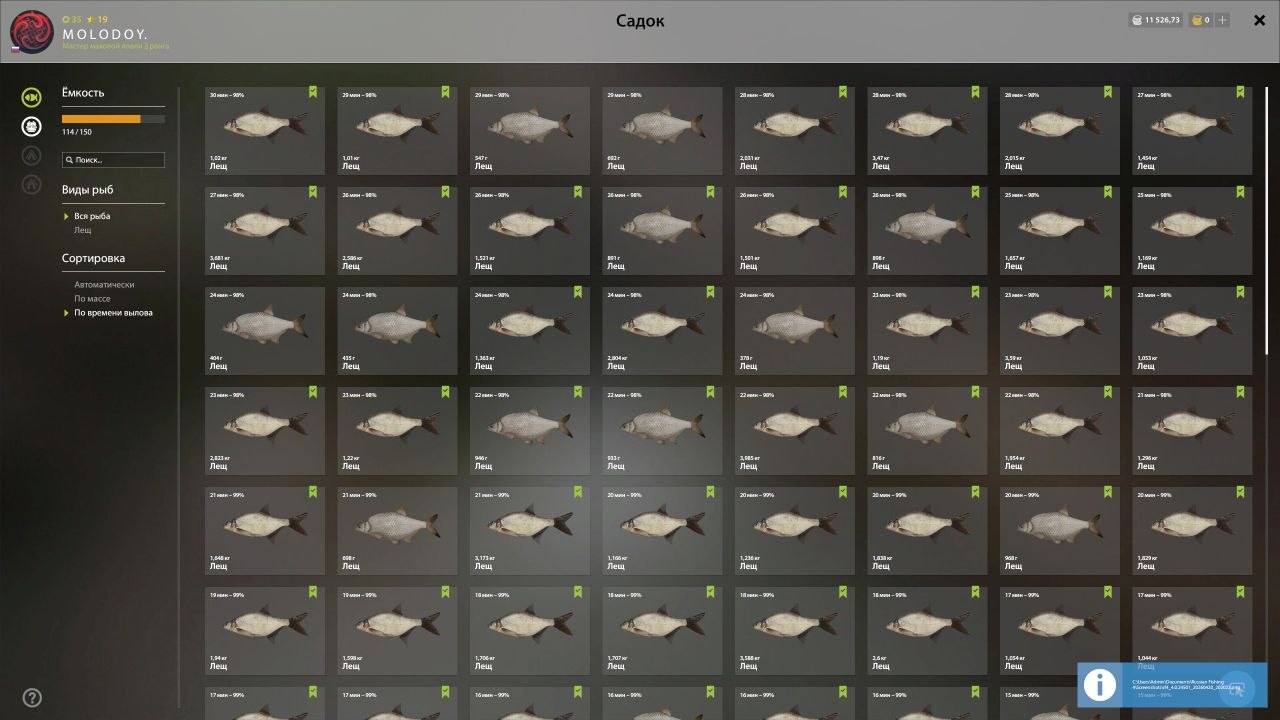Viewport: 1280px width, 720px height.
Task: Click the capacity count 114 / 150
Action: point(77,132)
